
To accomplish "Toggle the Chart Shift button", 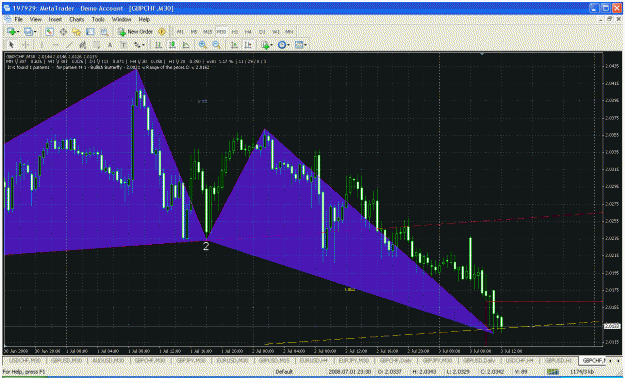I will pyautogui.click(x=248, y=45).
